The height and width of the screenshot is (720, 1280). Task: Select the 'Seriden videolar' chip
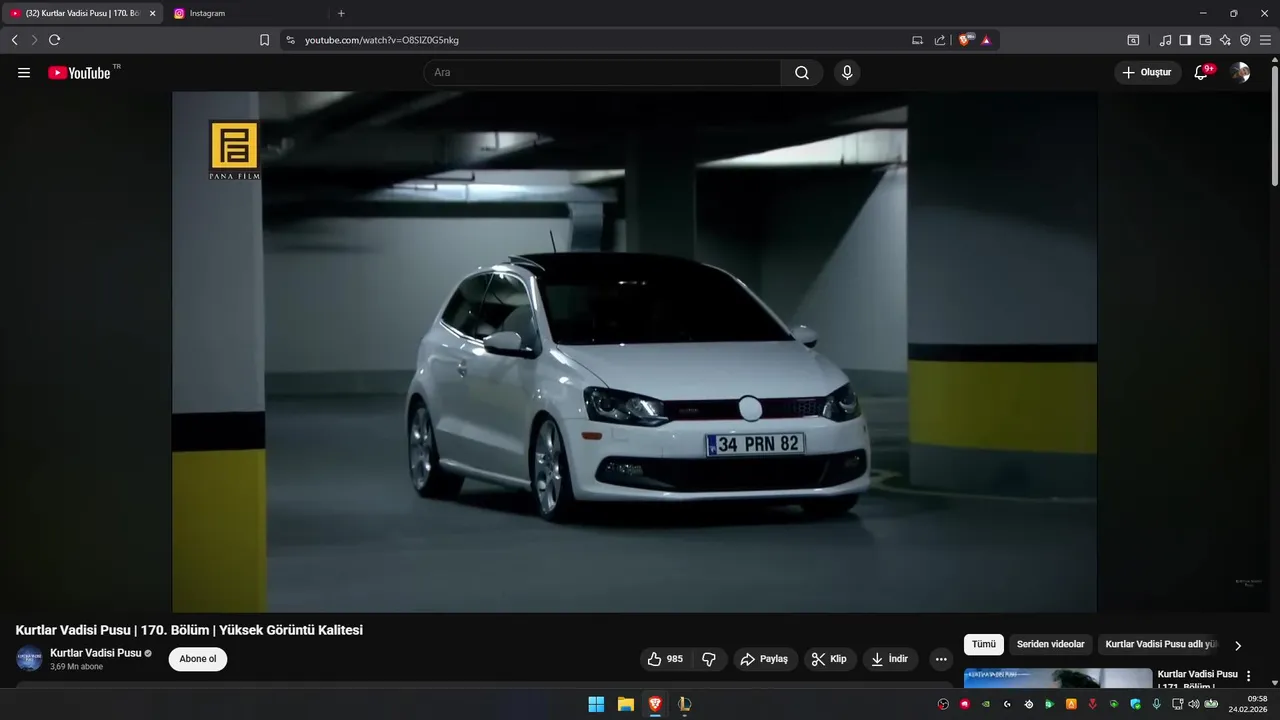(1050, 645)
